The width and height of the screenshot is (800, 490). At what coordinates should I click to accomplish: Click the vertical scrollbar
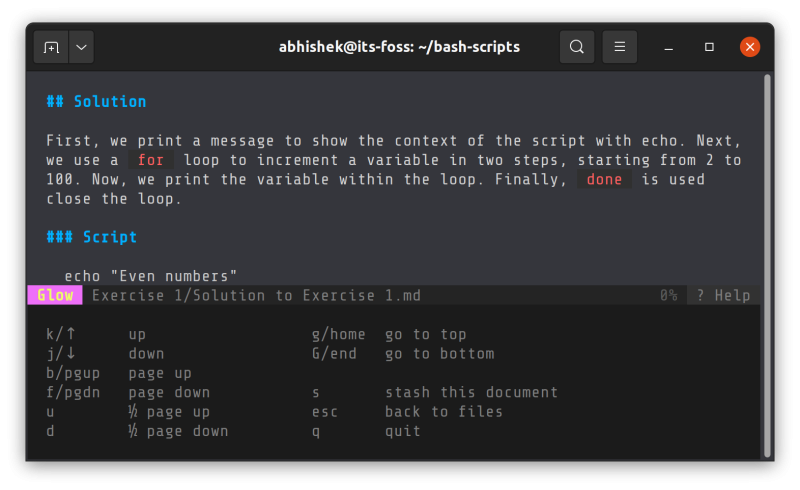[x=767, y=265]
